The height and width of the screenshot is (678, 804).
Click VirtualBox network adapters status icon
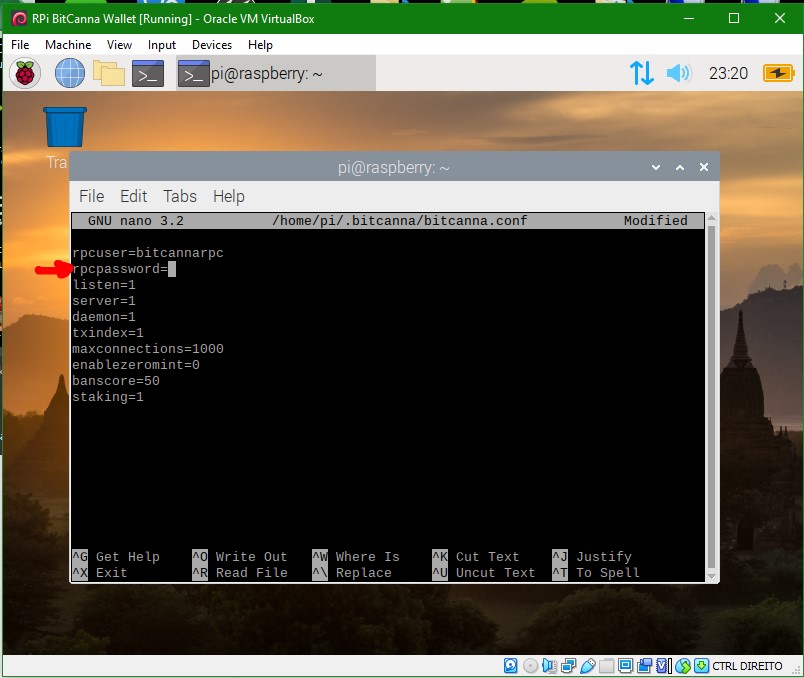click(568, 666)
